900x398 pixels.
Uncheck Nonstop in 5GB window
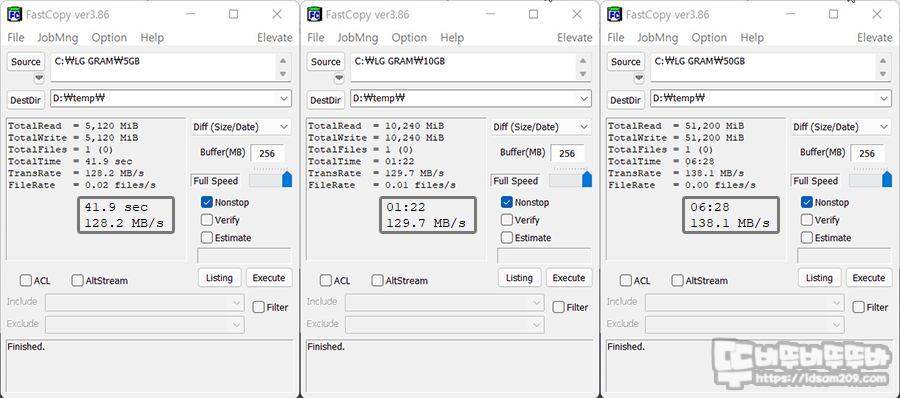coord(207,202)
